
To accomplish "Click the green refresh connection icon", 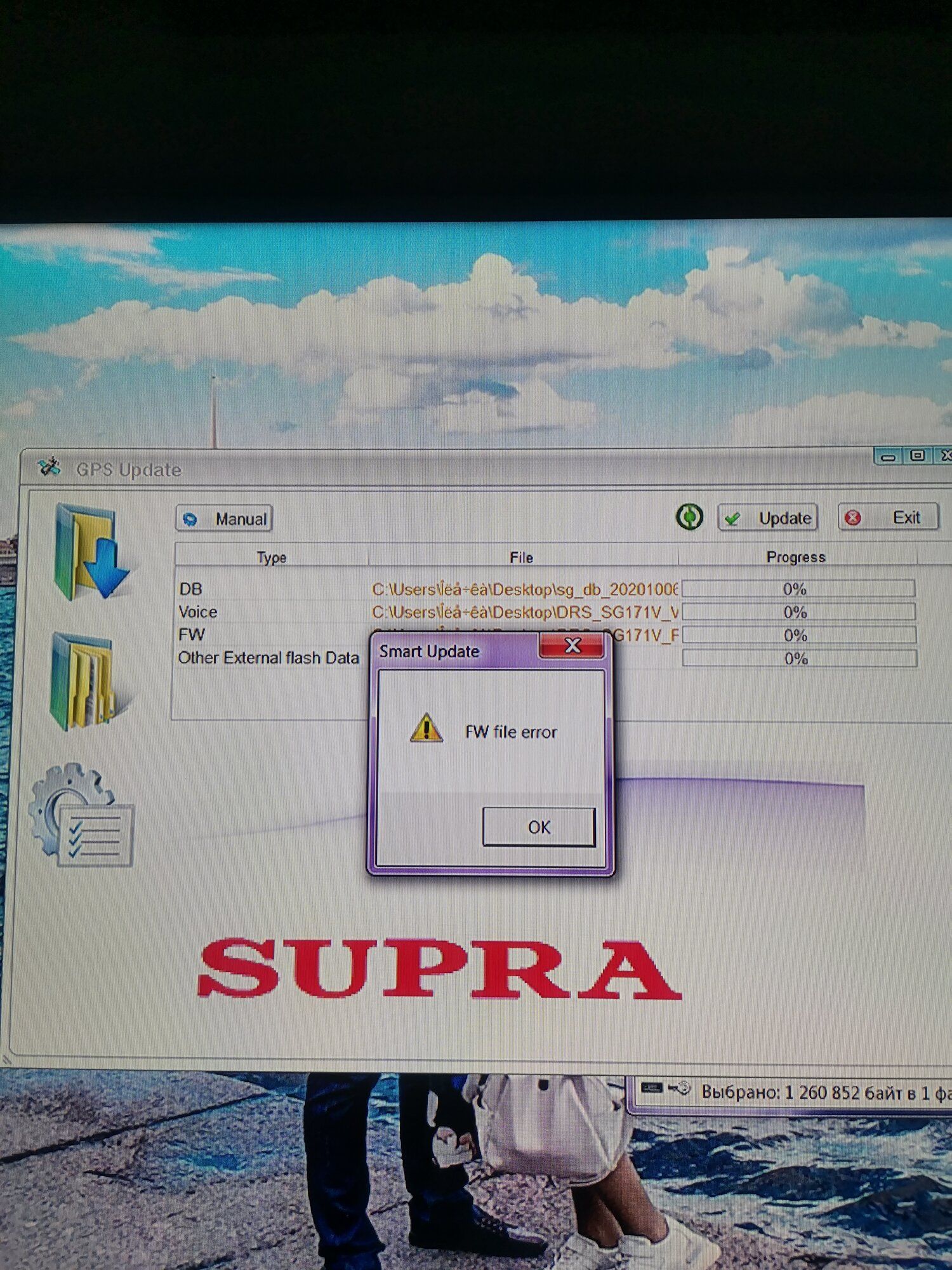I will (689, 517).
